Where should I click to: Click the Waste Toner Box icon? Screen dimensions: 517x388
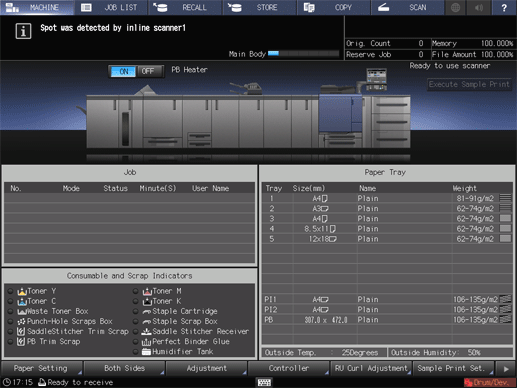22,312
